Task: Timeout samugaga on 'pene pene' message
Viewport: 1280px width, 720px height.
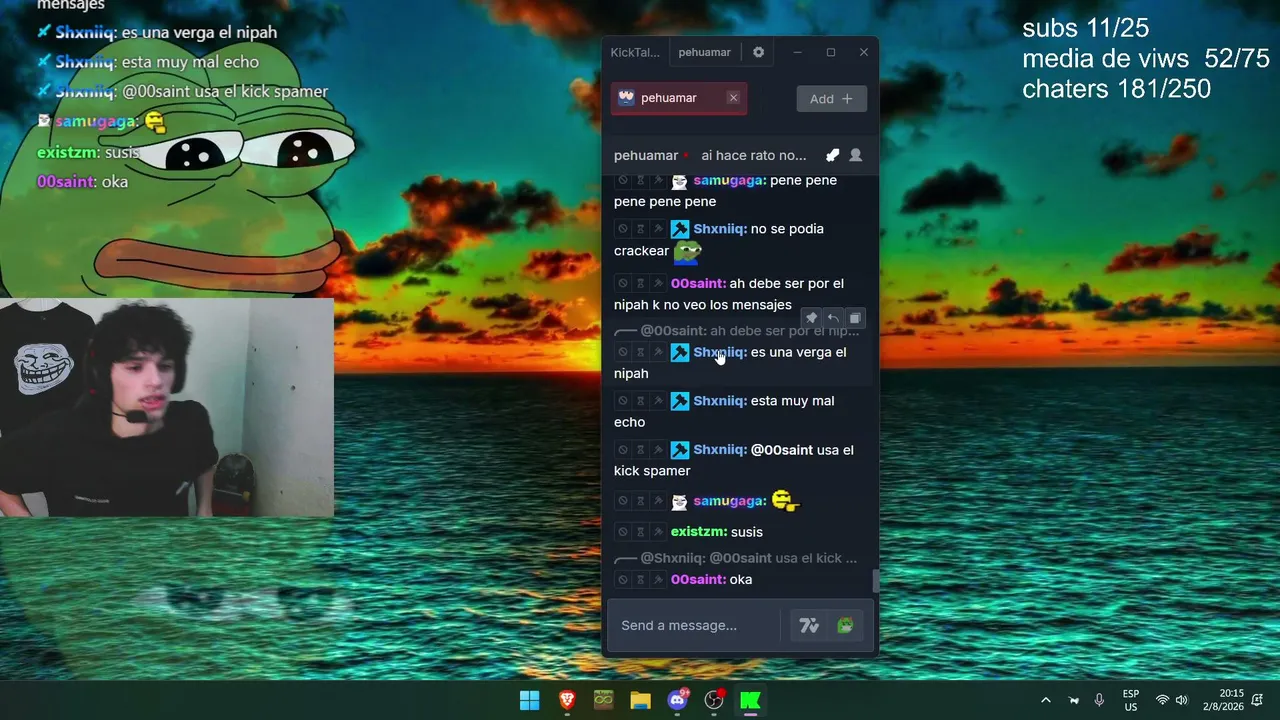Action: tap(641, 180)
